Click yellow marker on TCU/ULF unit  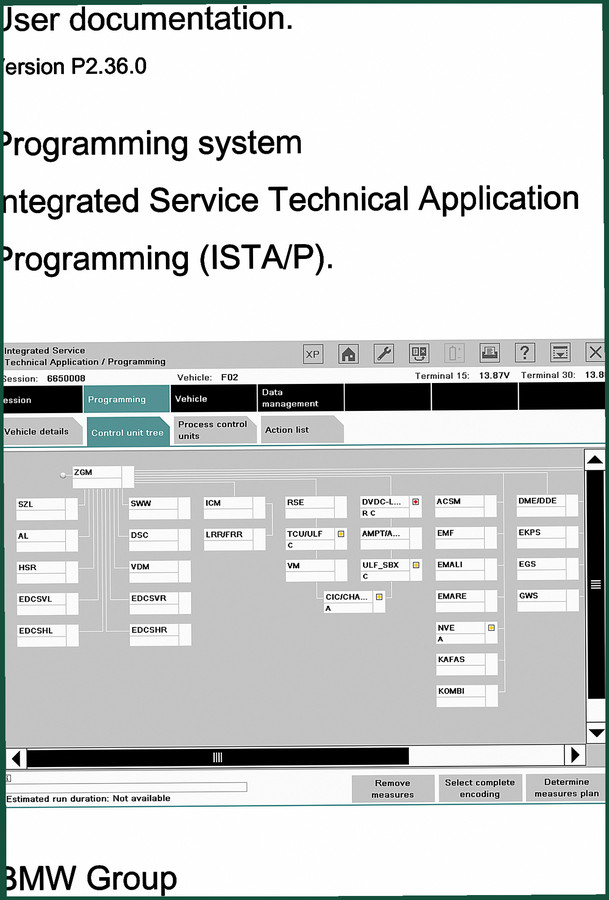341,534
